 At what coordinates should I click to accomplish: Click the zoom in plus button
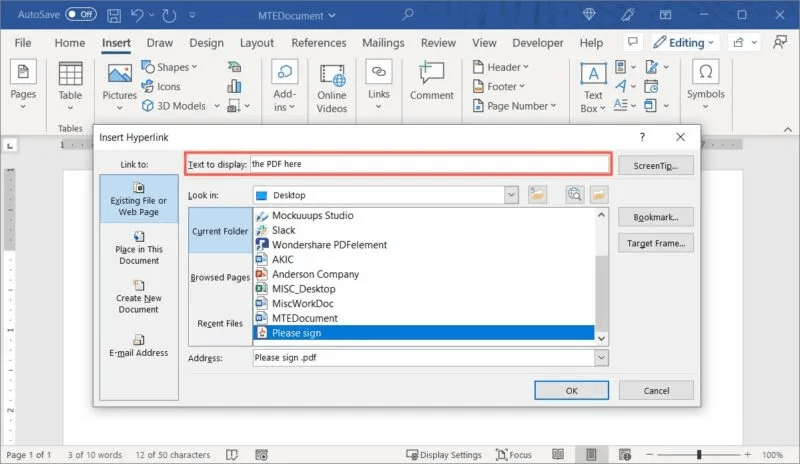pyautogui.click(x=747, y=454)
